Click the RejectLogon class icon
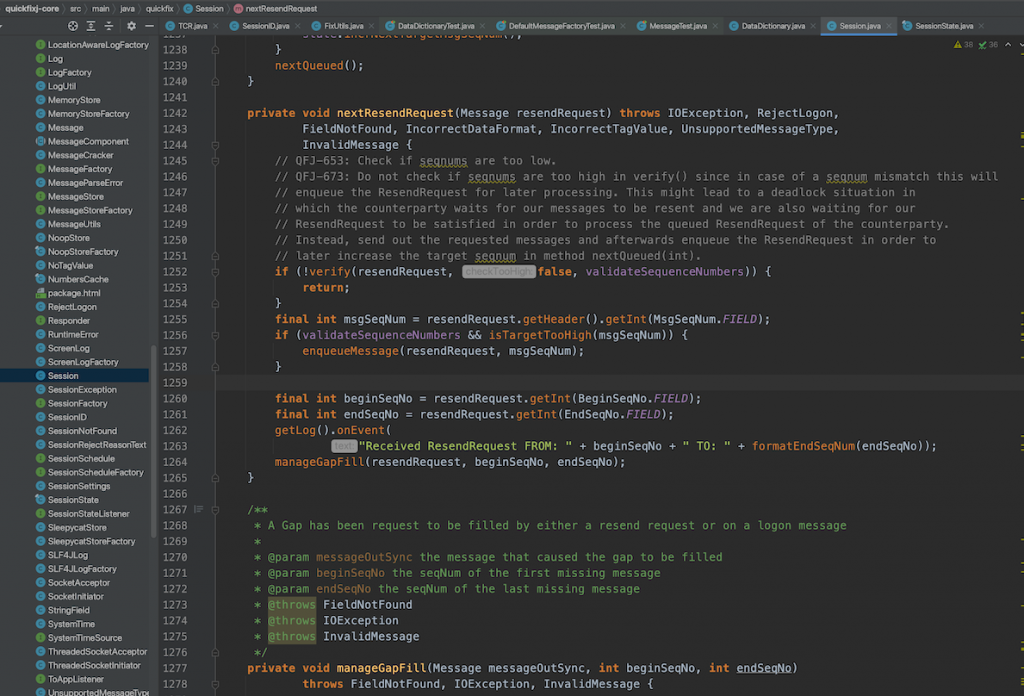 coord(40,307)
